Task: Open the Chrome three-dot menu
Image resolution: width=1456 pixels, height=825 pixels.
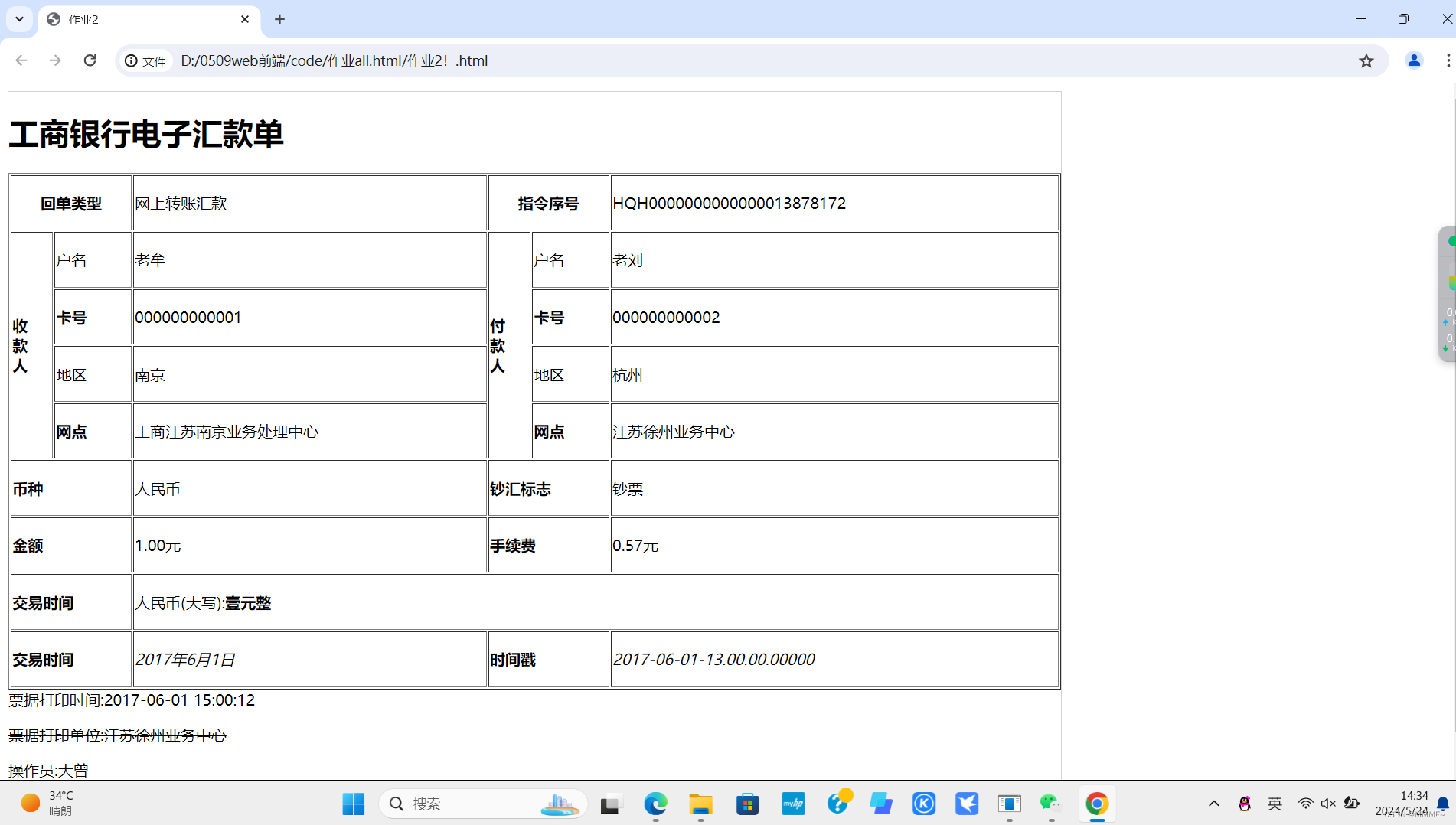Action: 1448,60
